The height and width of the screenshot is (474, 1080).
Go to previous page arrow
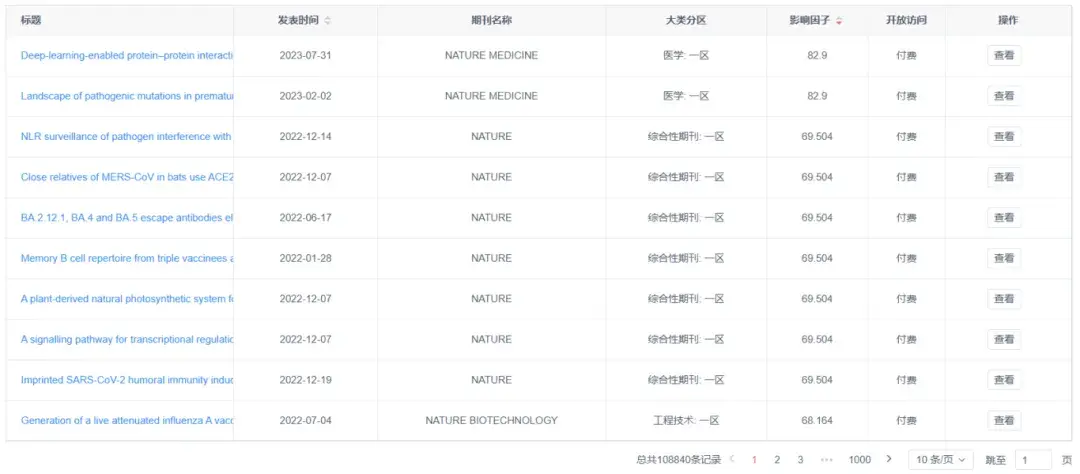click(x=731, y=459)
